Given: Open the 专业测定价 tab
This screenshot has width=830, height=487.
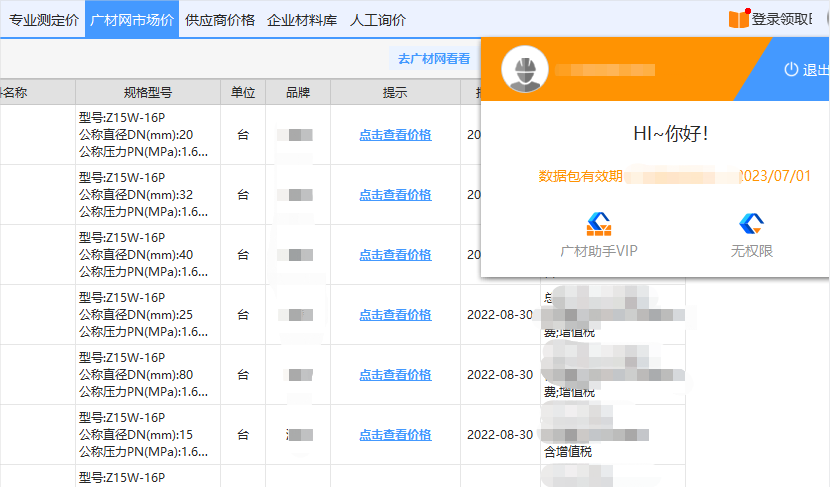Looking at the screenshot, I should click(43, 20).
